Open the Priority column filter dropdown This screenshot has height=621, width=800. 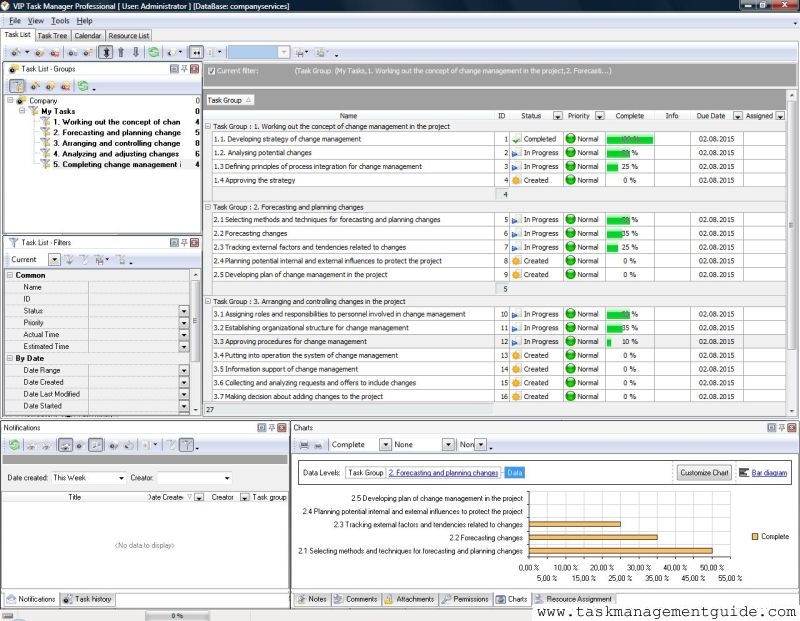(x=600, y=116)
